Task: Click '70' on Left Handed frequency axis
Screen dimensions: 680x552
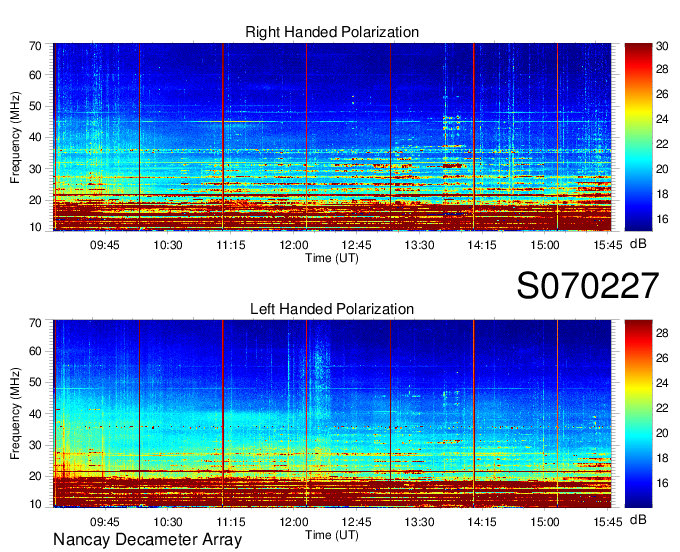Action: 36,323
